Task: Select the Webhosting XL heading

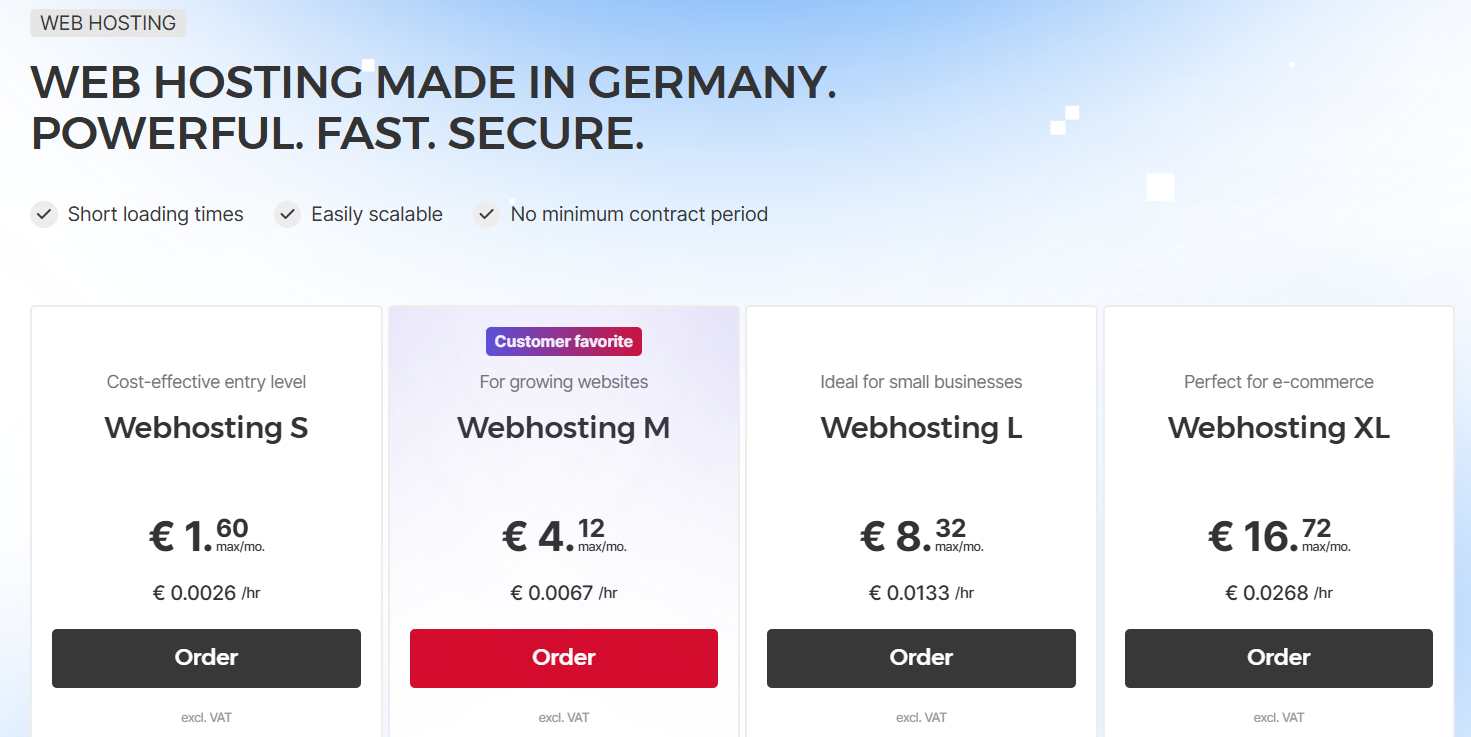Action: (x=1278, y=428)
